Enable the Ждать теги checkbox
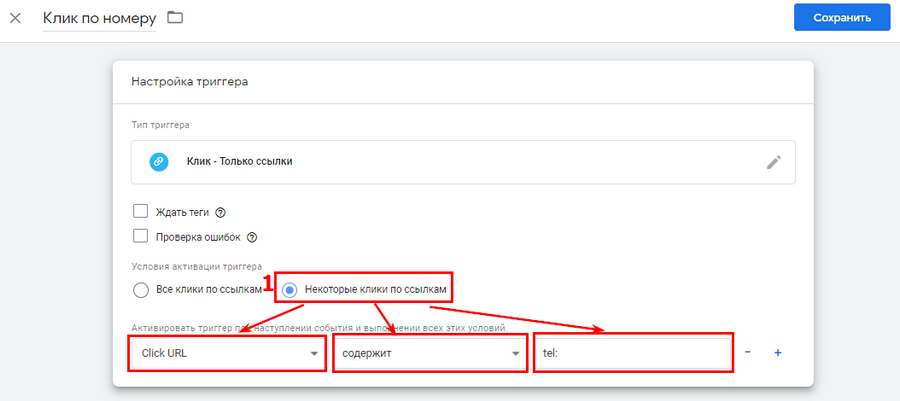This screenshot has height=401, width=900. coord(141,212)
